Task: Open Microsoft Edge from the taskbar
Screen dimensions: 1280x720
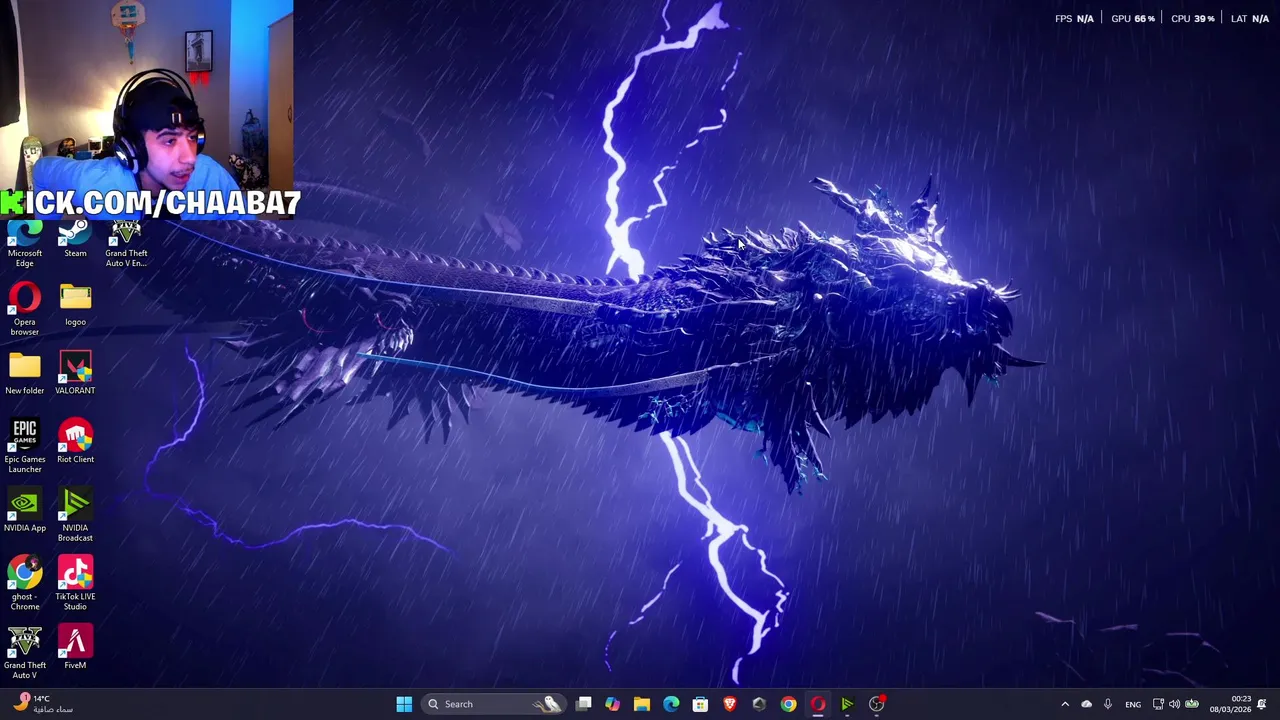Action: click(x=671, y=704)
